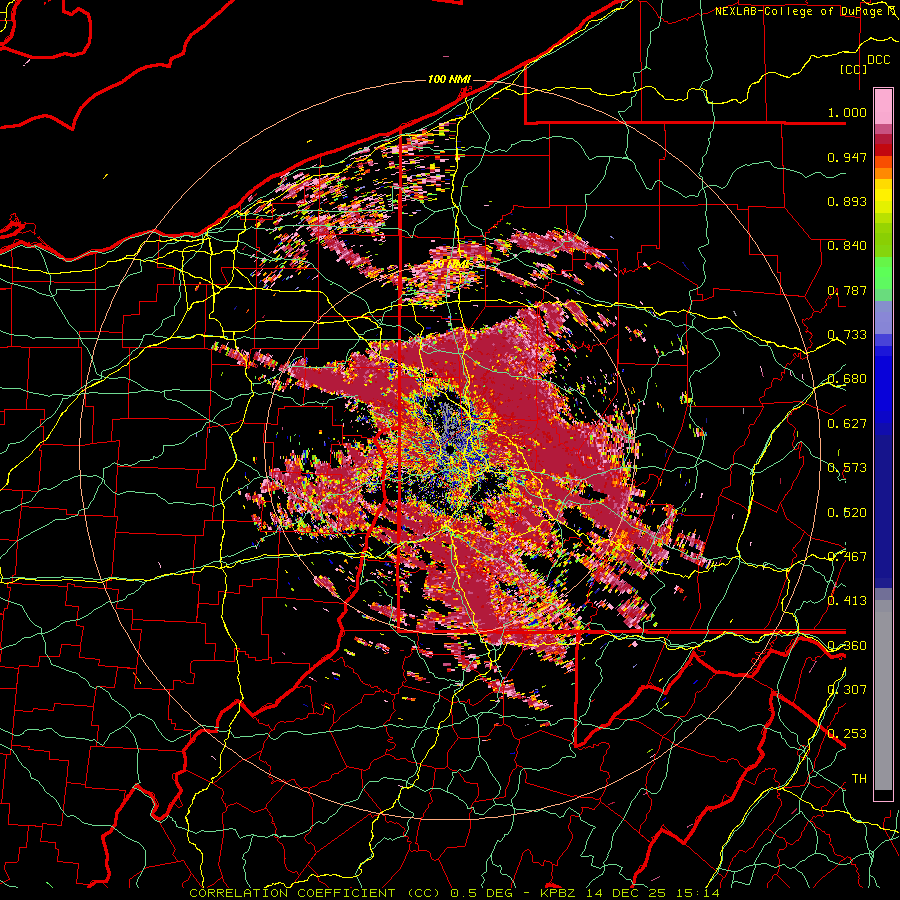Screen dimensions: 900x900
Task: Click the 50 NMI range ring label
Action: pos(451,264)
